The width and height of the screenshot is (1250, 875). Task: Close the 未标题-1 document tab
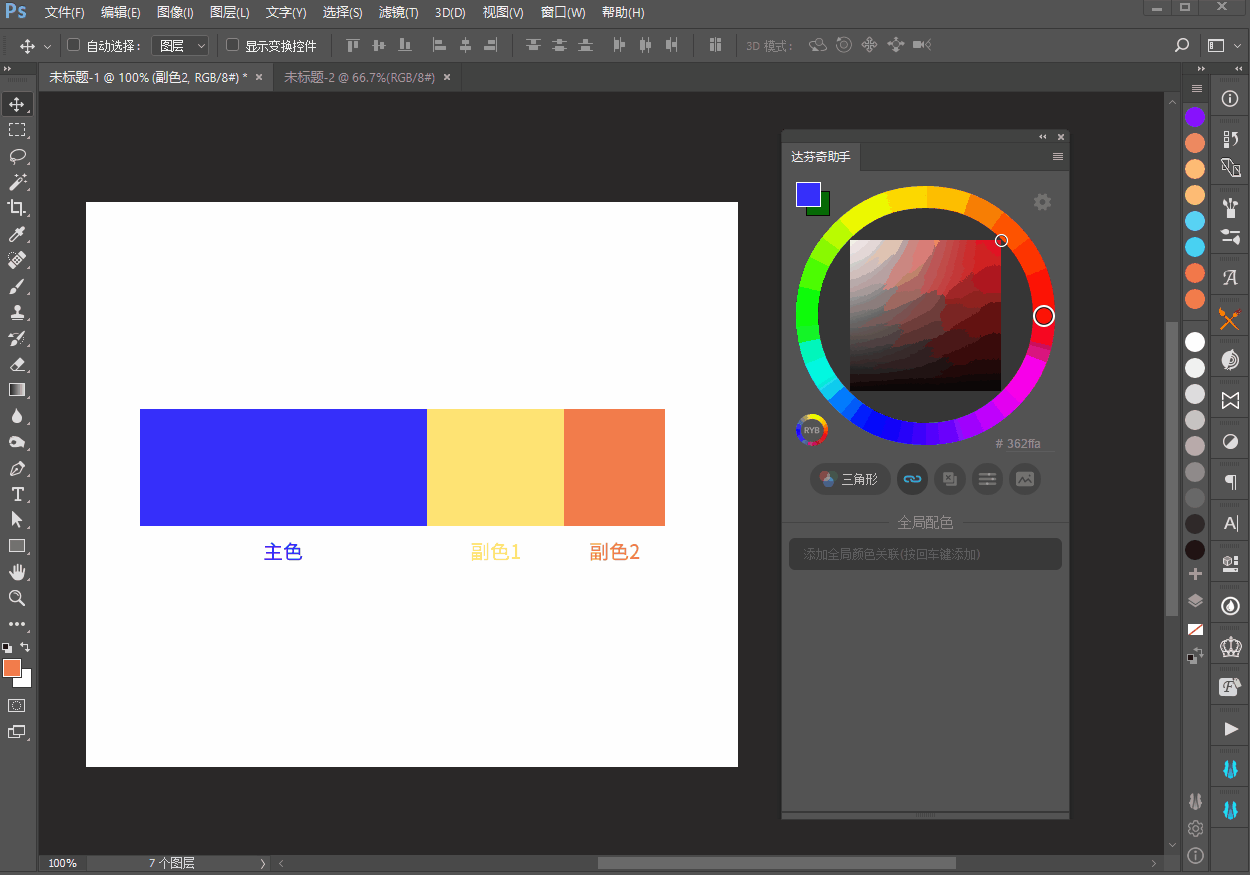(259, 77)
